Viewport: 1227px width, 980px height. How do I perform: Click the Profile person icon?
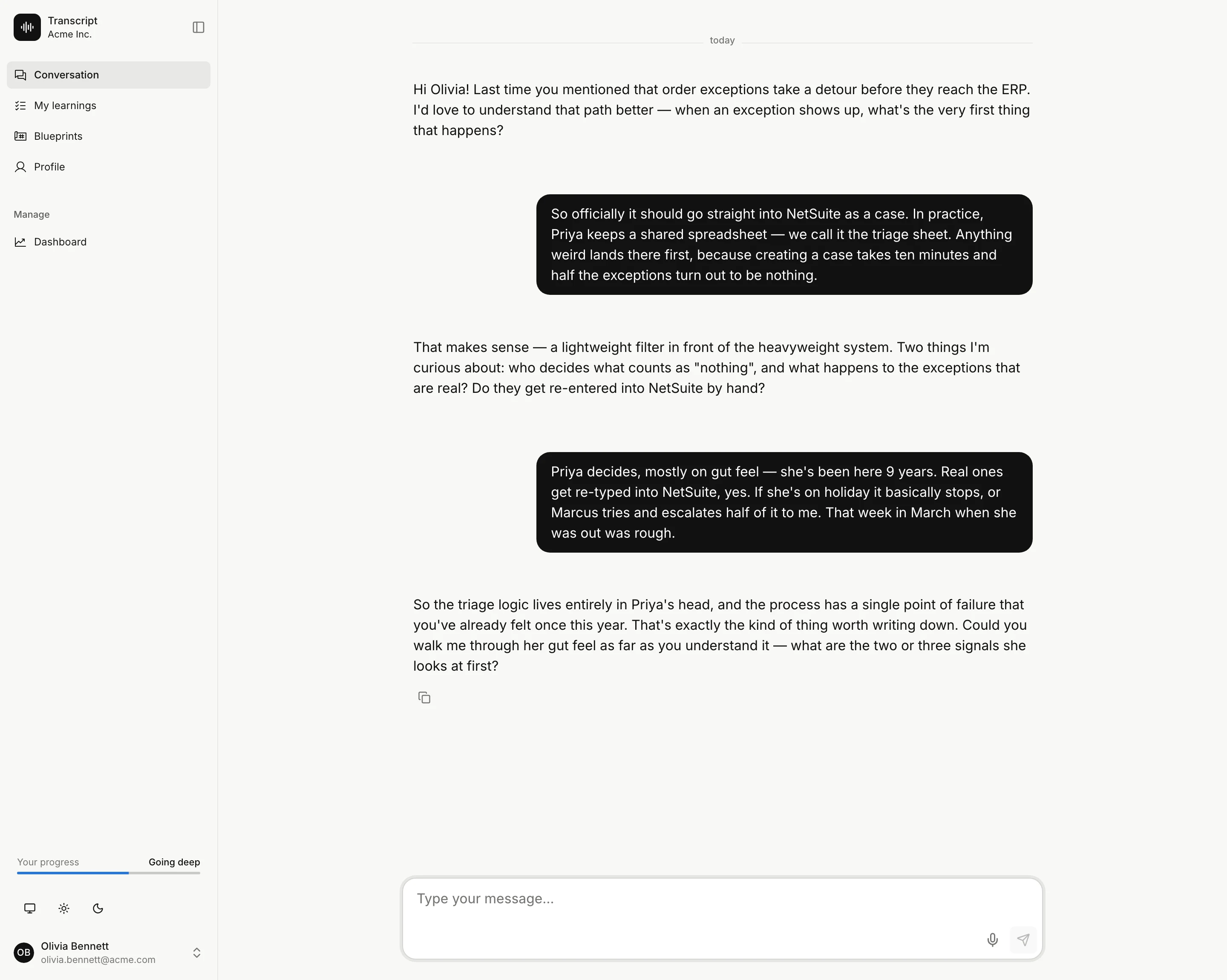pos(20,167)
